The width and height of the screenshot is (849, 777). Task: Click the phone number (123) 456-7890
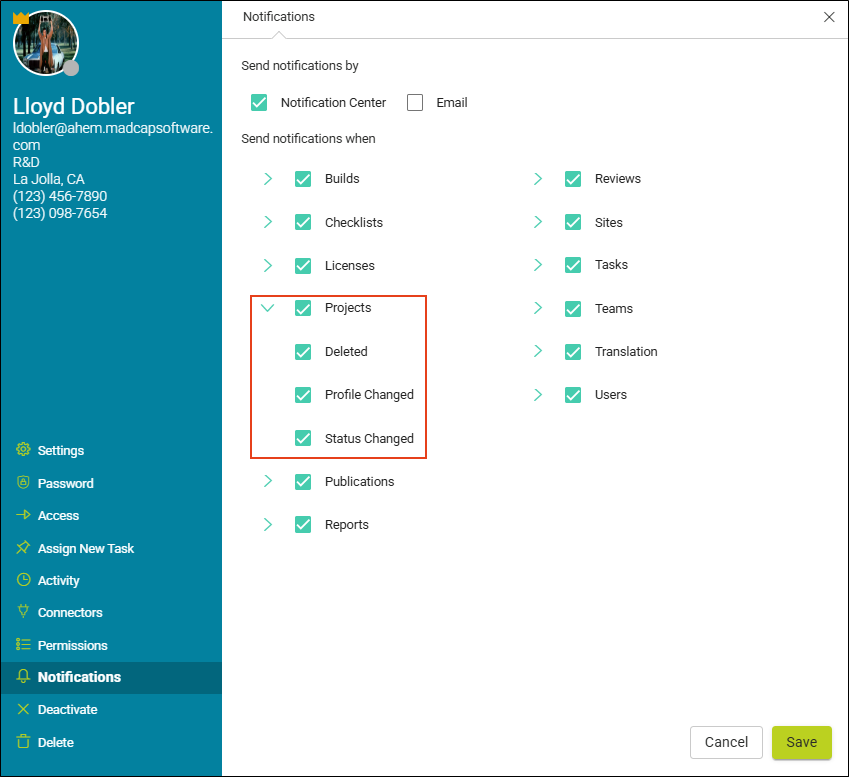60,196
